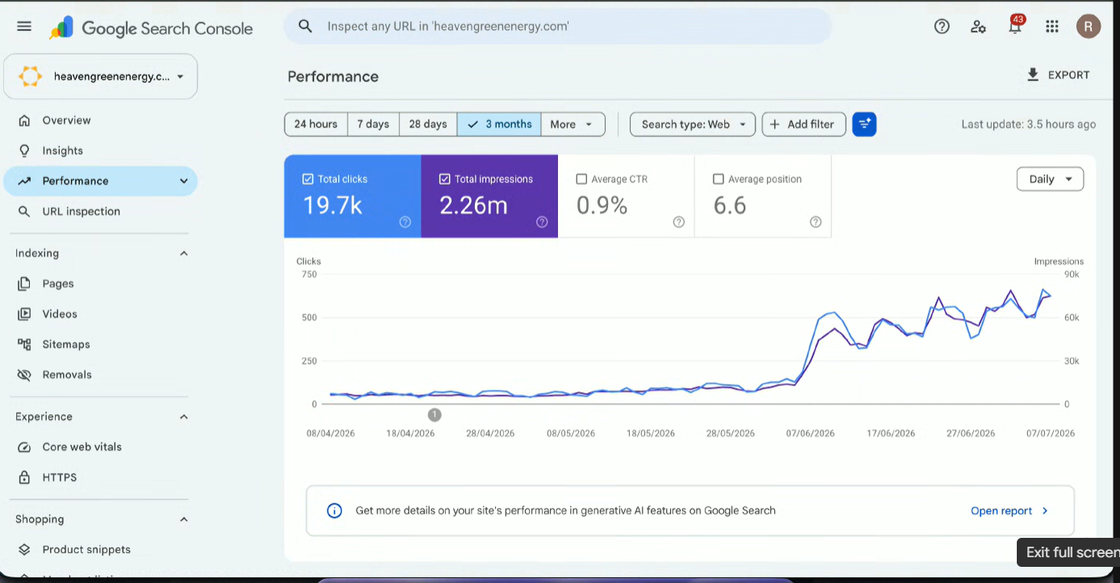This screenshot has width=1120, height=583.
Task: Click the HTTPS padlock icon
Action: tap(24, 477)
